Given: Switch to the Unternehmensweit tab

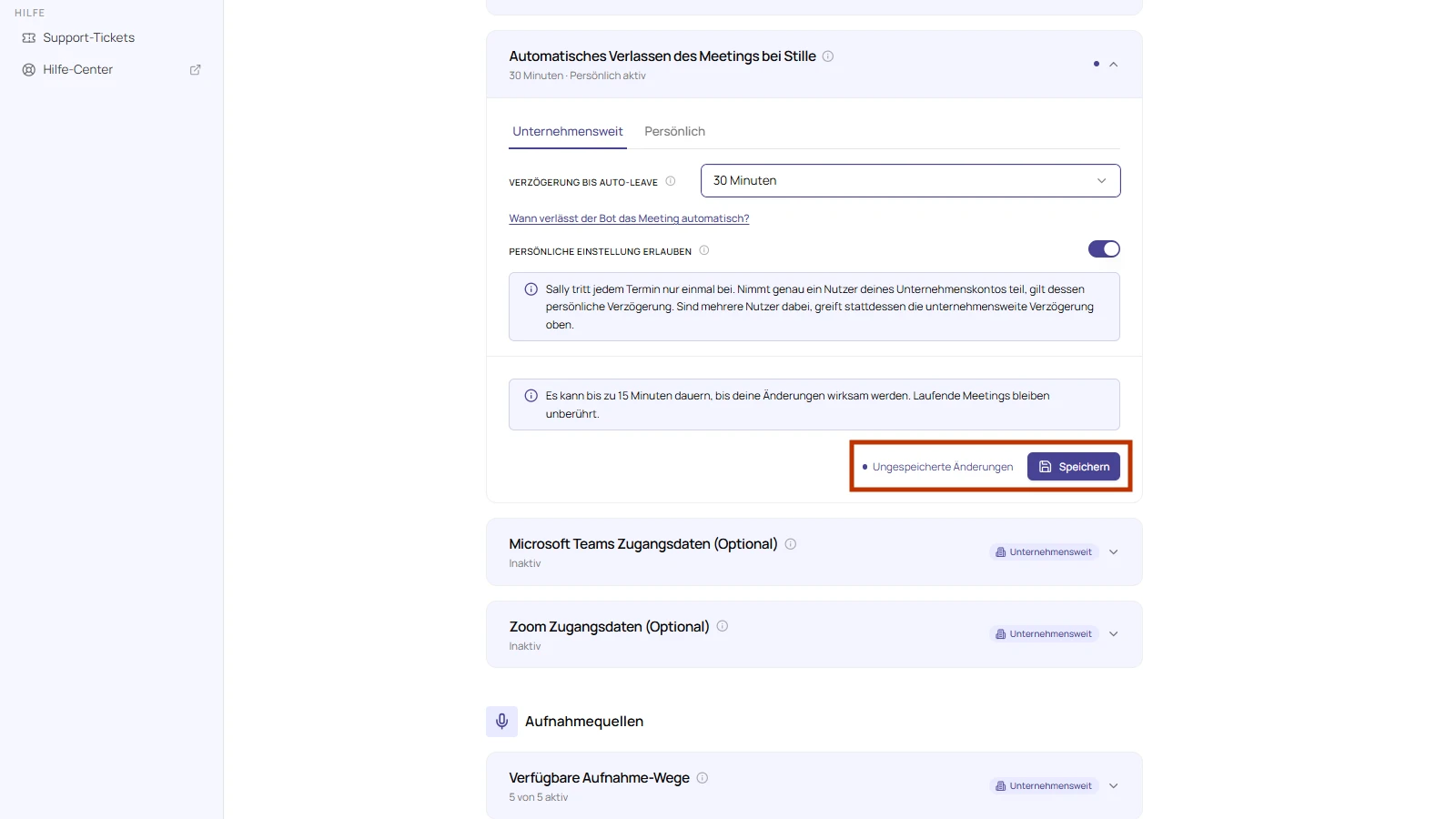Looking at the screenshot, I should [x=568, y=131].
